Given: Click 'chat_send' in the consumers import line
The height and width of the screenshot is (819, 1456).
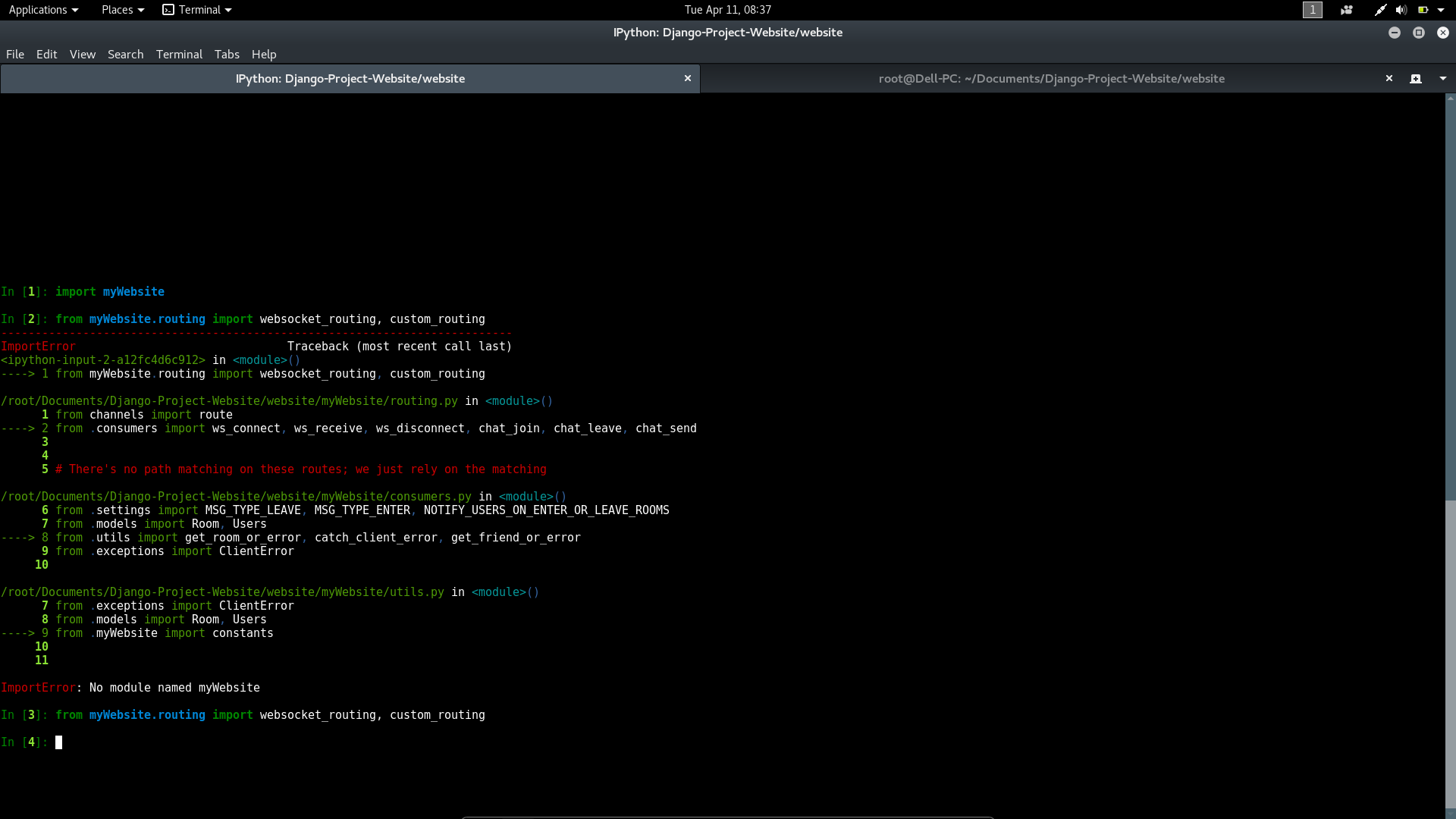Looking at the screenshot, I should point(666,428).
